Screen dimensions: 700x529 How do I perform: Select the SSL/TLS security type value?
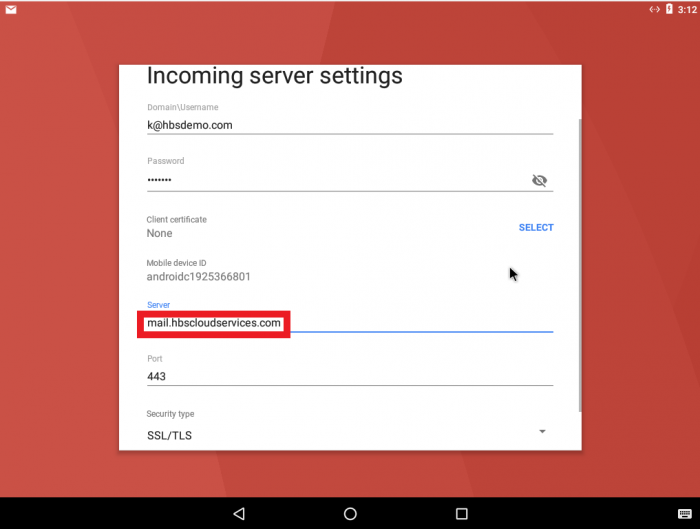click(x=169, y=436)
